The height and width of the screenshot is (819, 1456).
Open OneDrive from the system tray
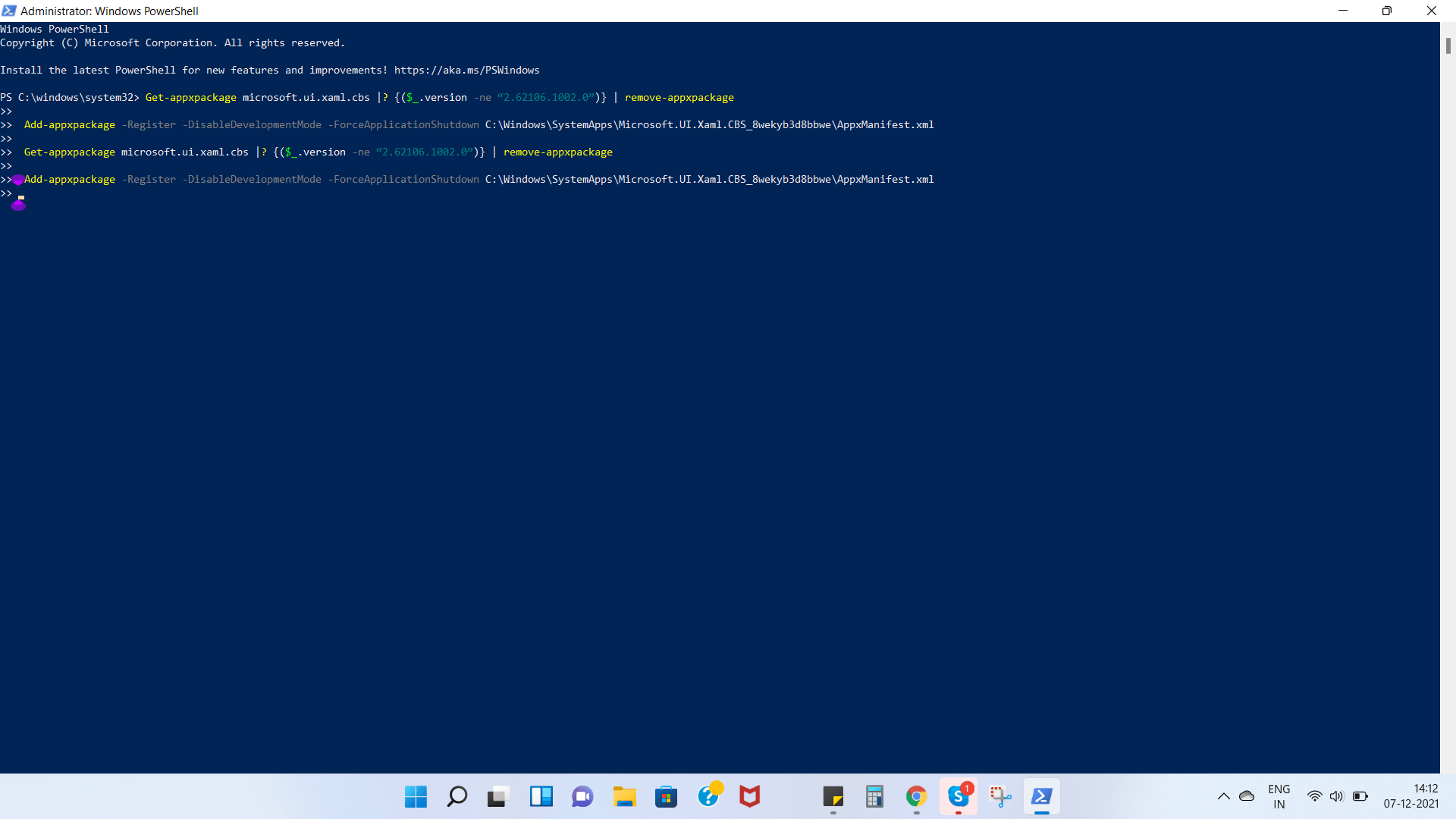(x=1246, y=795)
